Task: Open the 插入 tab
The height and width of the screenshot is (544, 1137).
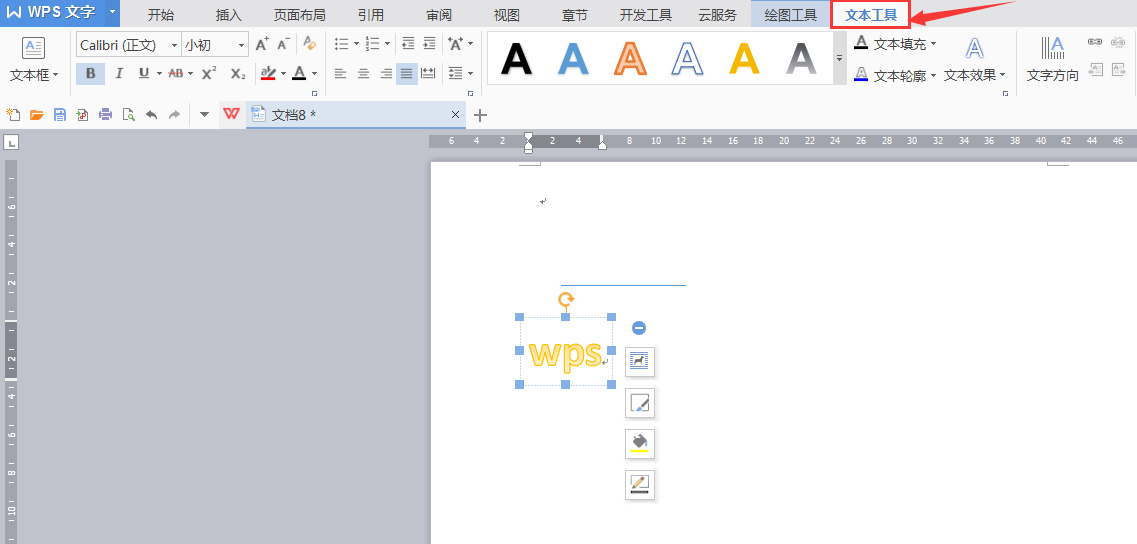Action: 228,15
